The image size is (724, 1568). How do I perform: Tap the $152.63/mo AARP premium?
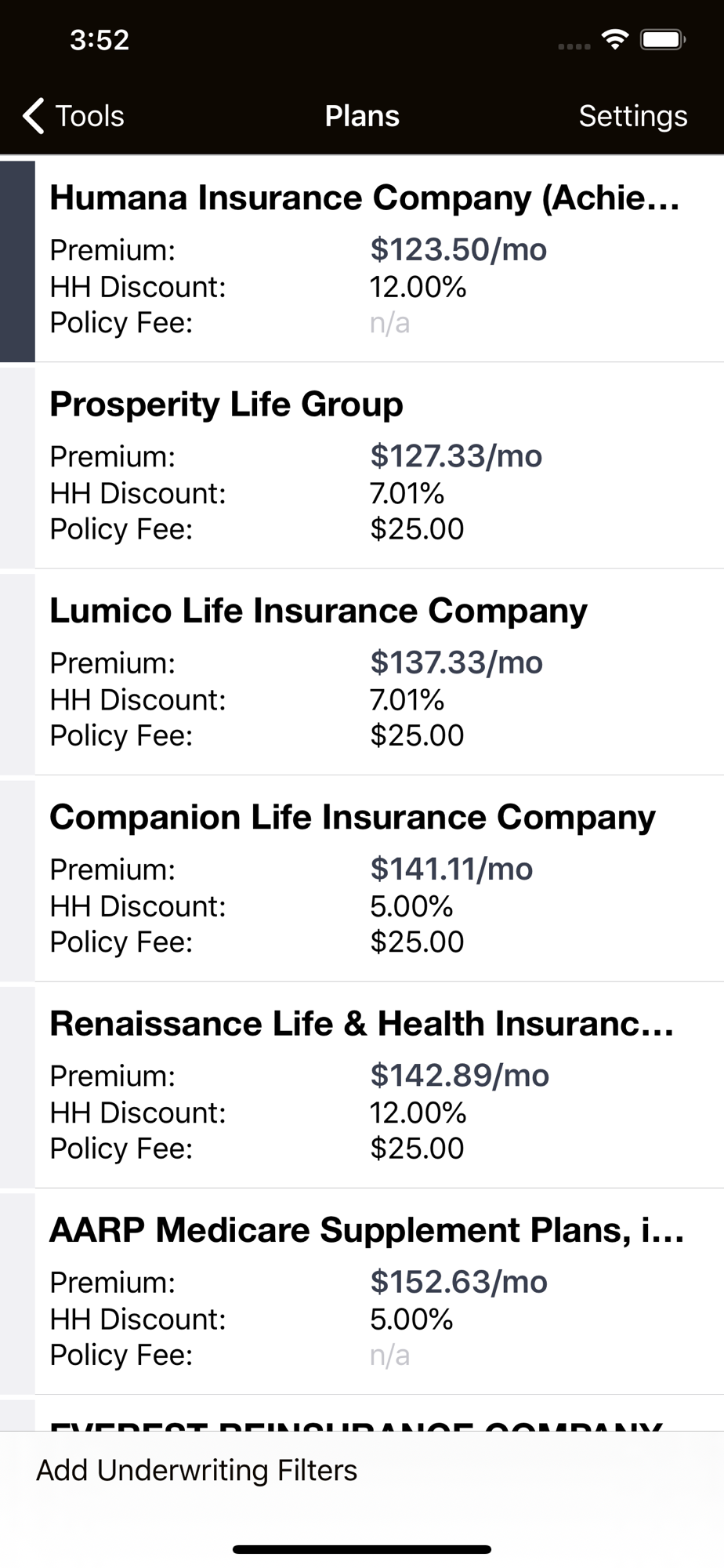[x=458, y=1281]
